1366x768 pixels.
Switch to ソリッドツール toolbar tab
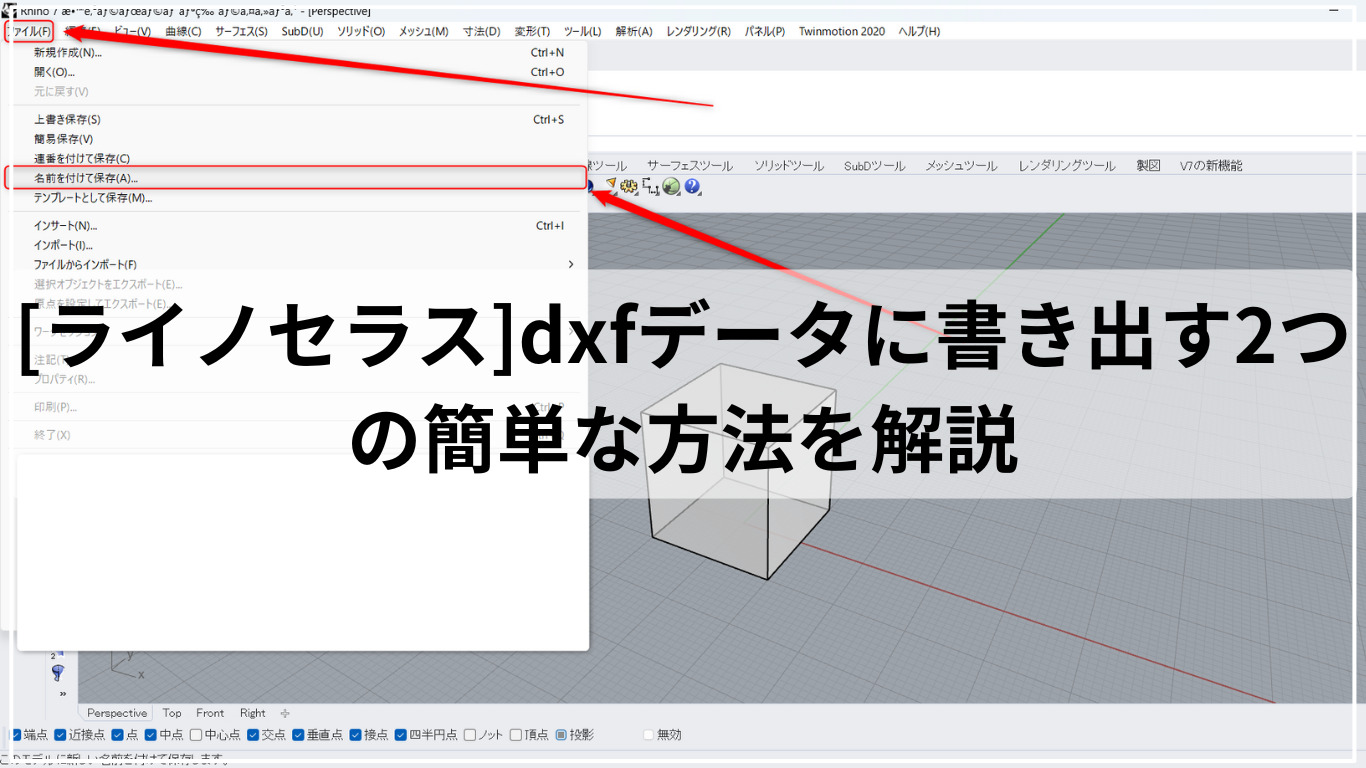(x=789, y=166)
